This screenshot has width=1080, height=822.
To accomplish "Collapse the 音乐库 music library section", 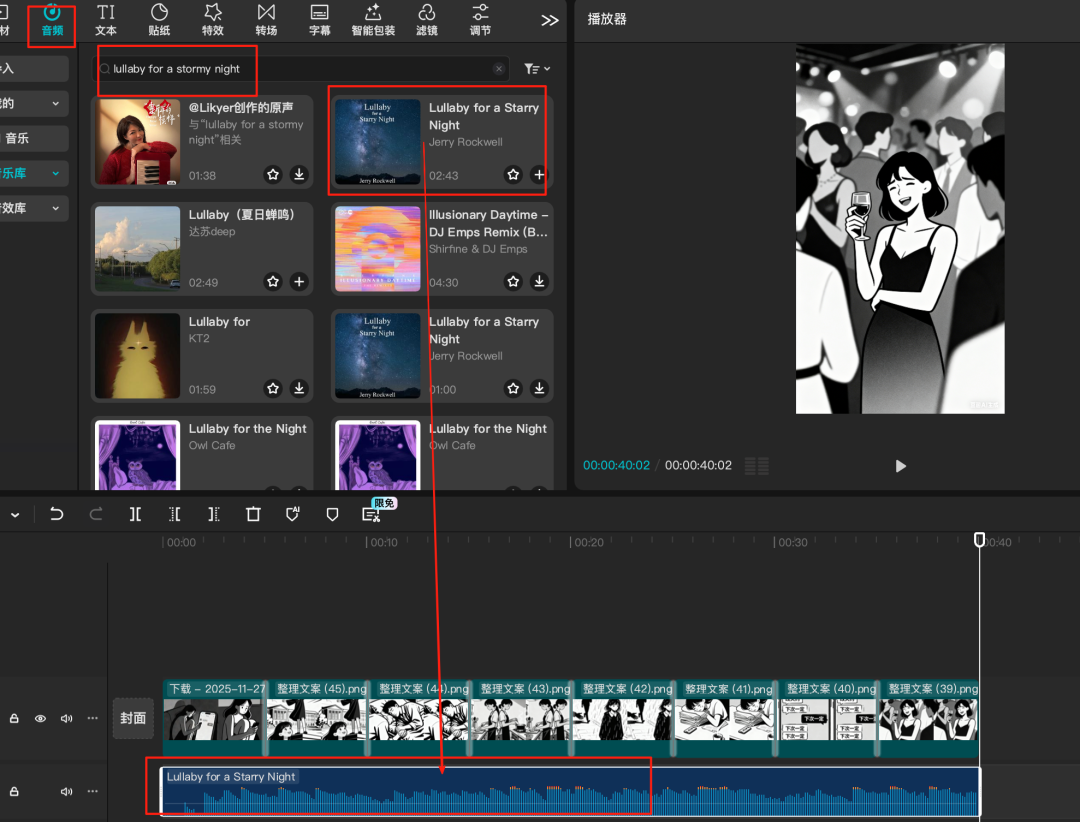I will click(x=55, y=174).
